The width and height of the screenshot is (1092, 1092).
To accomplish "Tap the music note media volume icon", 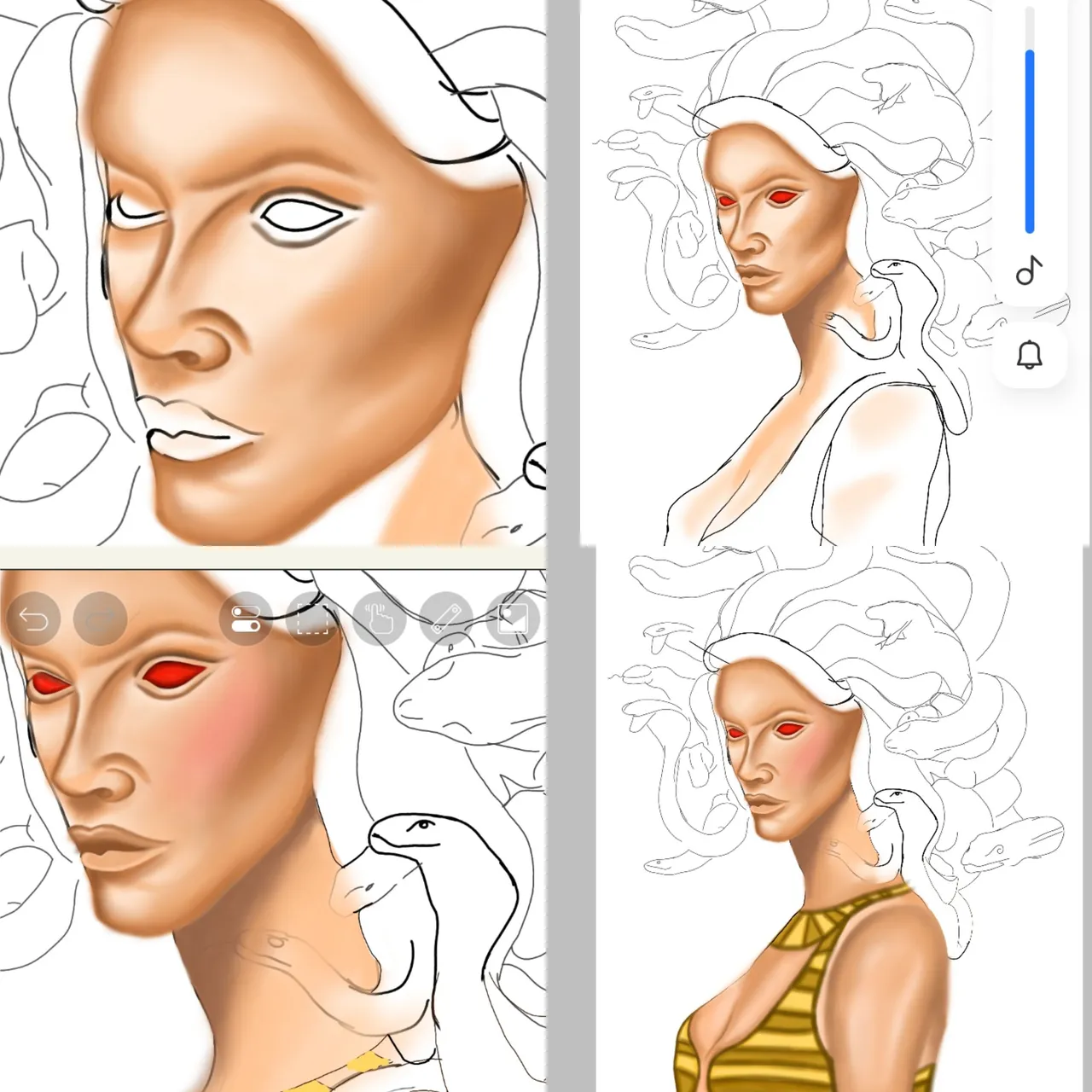I will 1030,271.
